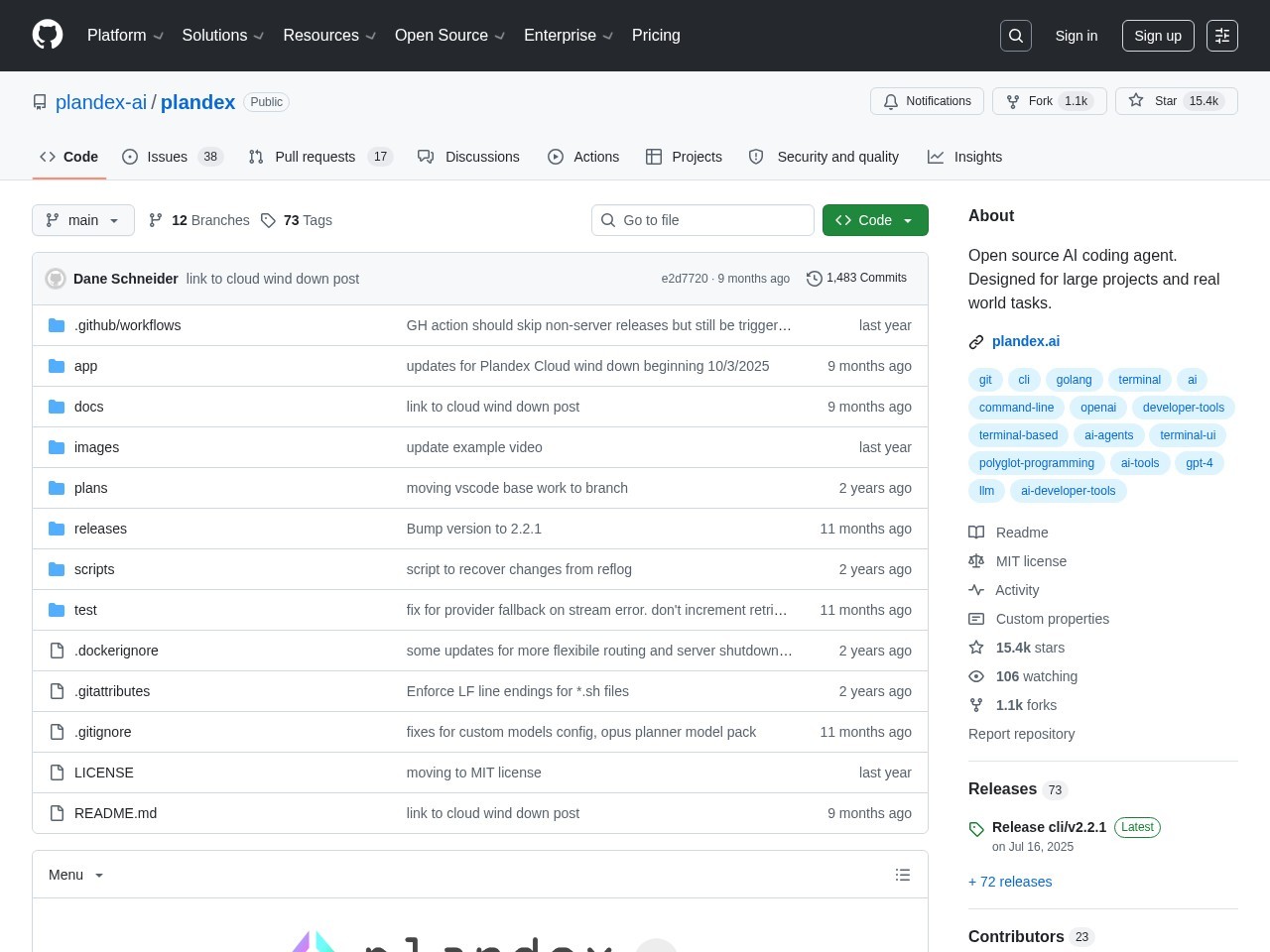Open the Pull requests tab

320,157
